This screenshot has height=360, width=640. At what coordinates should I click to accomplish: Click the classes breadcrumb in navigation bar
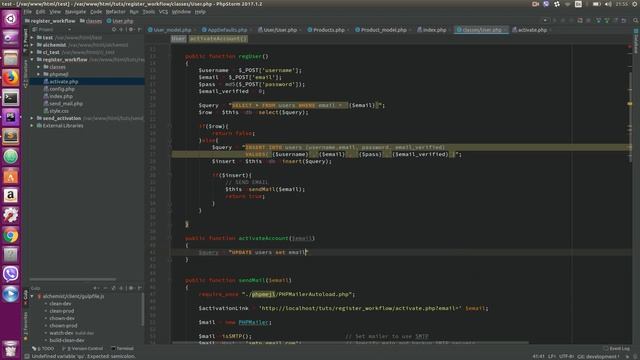pos(91,21)
